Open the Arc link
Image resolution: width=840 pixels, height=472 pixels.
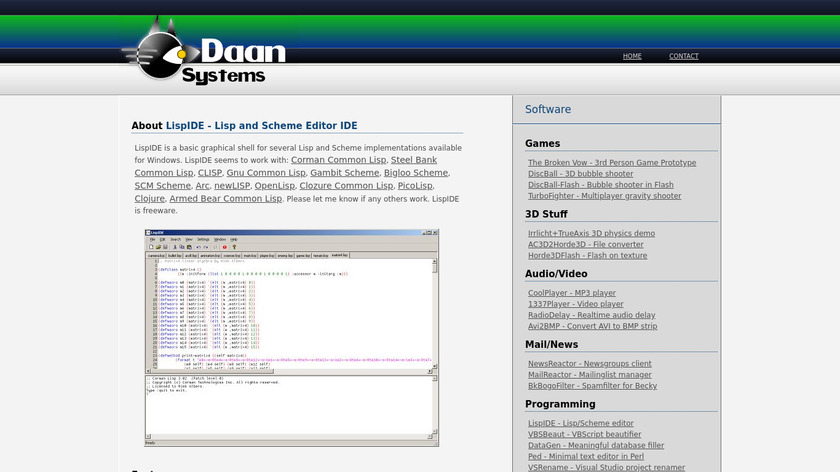coord(202,185)
